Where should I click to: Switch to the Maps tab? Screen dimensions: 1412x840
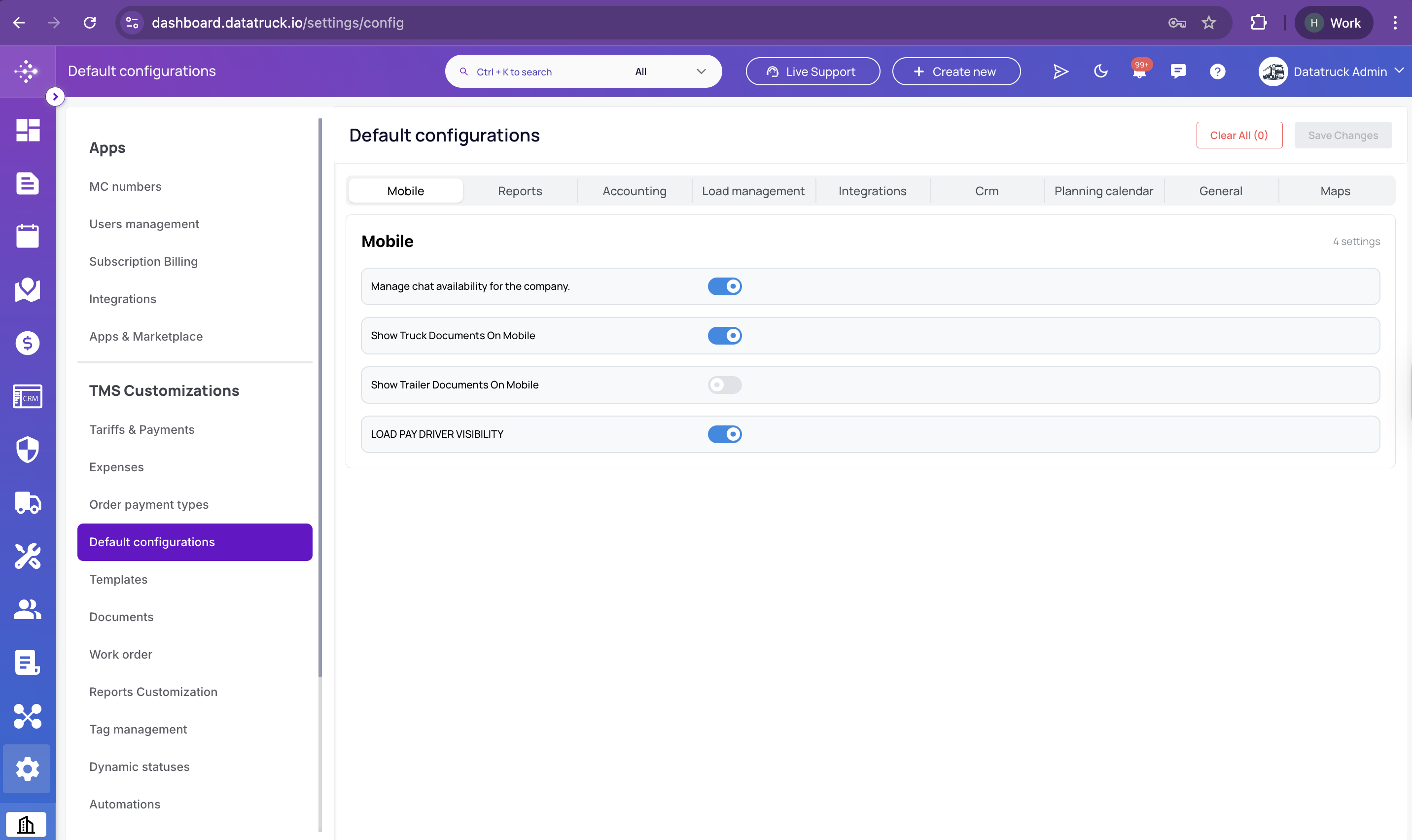(1336, 191)
